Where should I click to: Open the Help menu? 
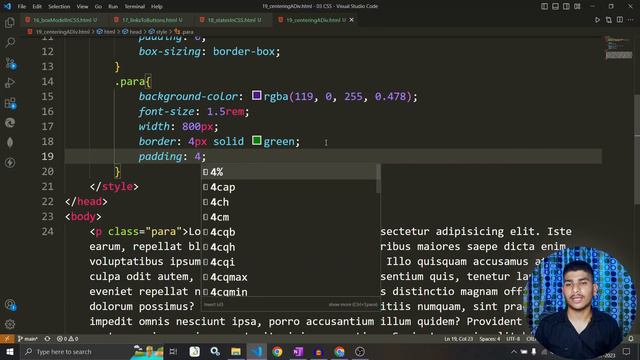coord(157,7)
